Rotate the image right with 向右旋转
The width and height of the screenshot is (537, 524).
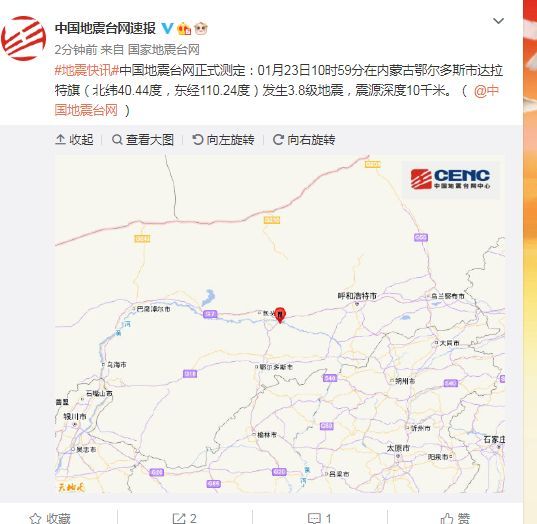(304, 140)
